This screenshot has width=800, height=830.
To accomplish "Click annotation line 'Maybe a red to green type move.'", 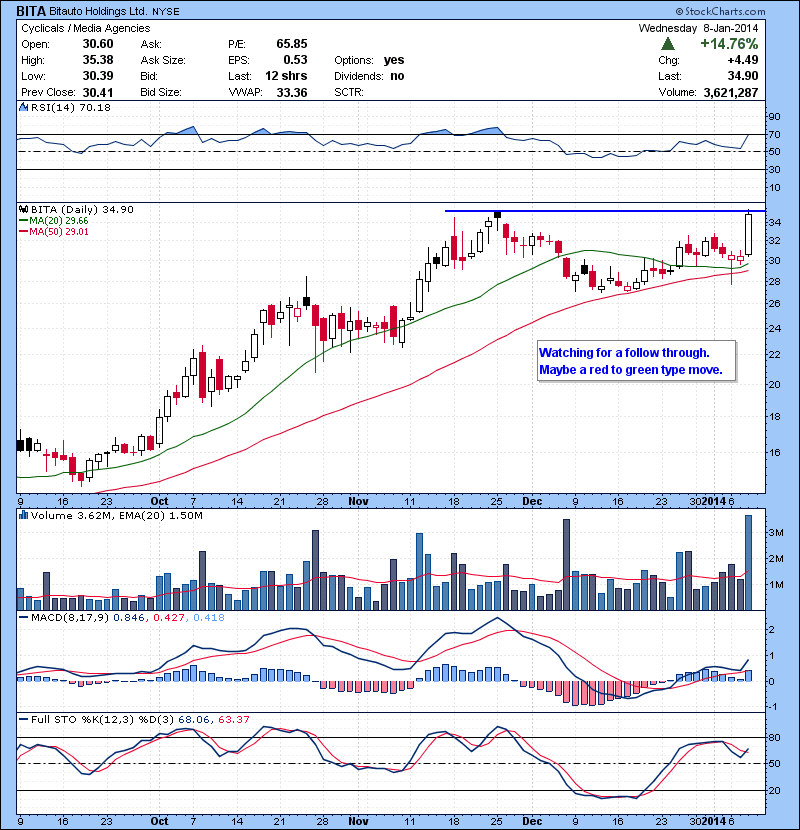I will pos(631,369).
